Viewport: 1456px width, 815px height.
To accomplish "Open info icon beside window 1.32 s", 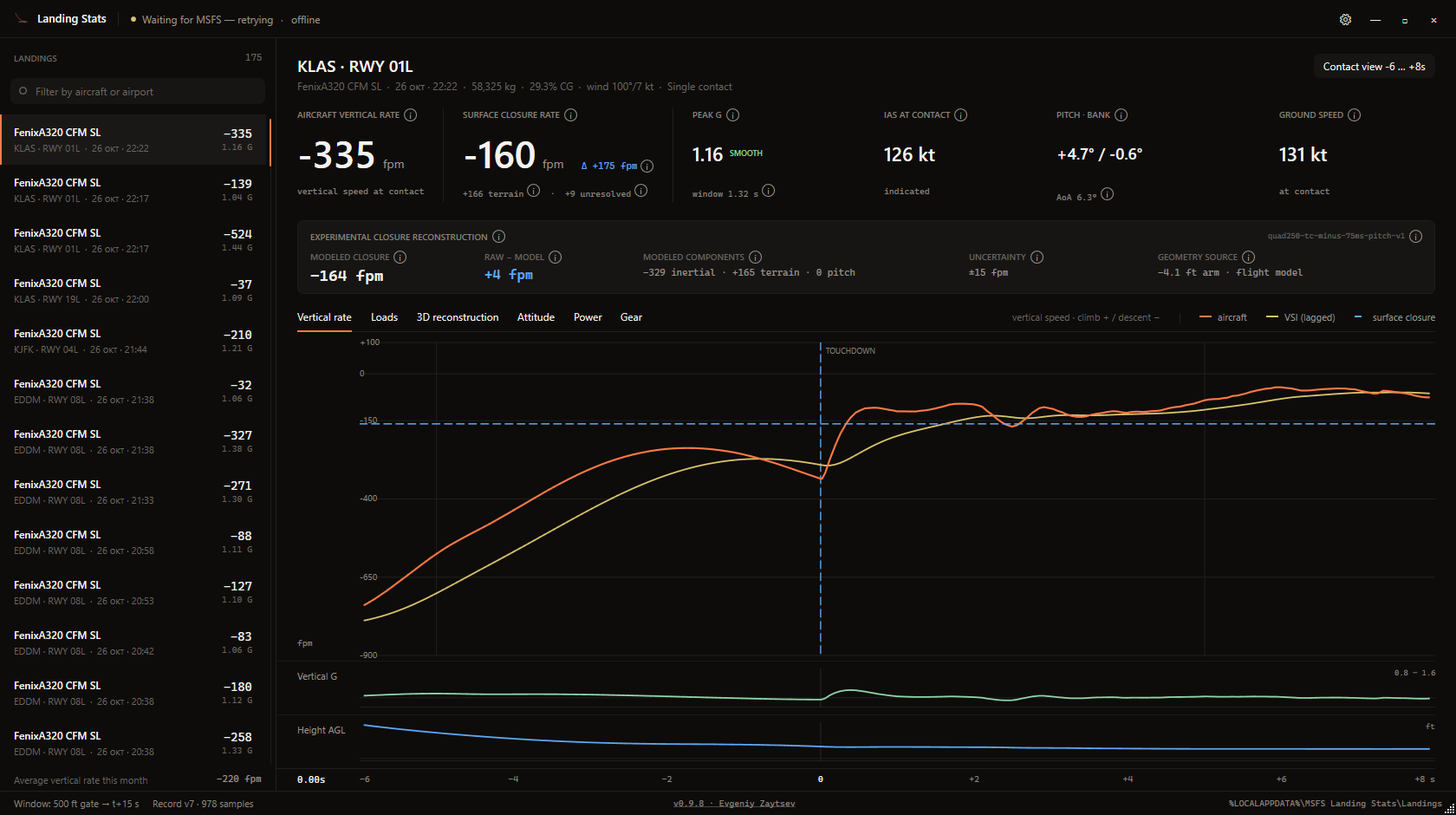I will pos(769,191).
